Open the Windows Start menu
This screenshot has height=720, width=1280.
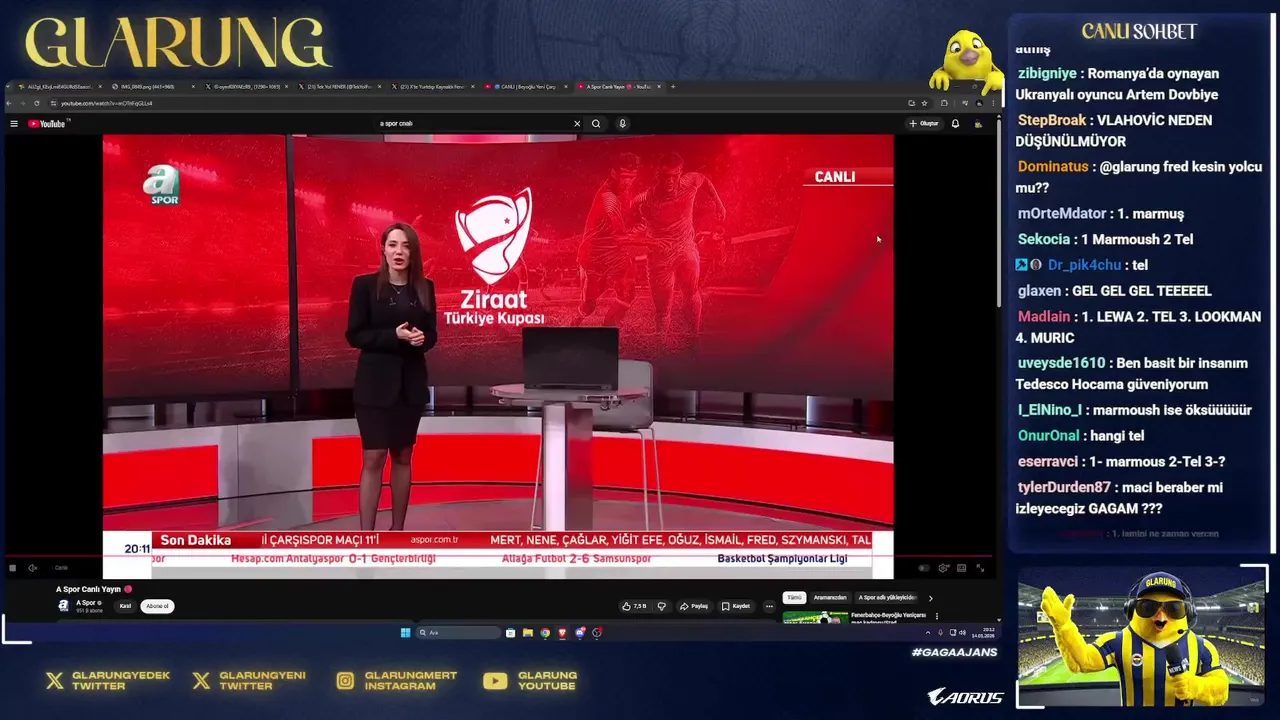(x=405, y=632)
